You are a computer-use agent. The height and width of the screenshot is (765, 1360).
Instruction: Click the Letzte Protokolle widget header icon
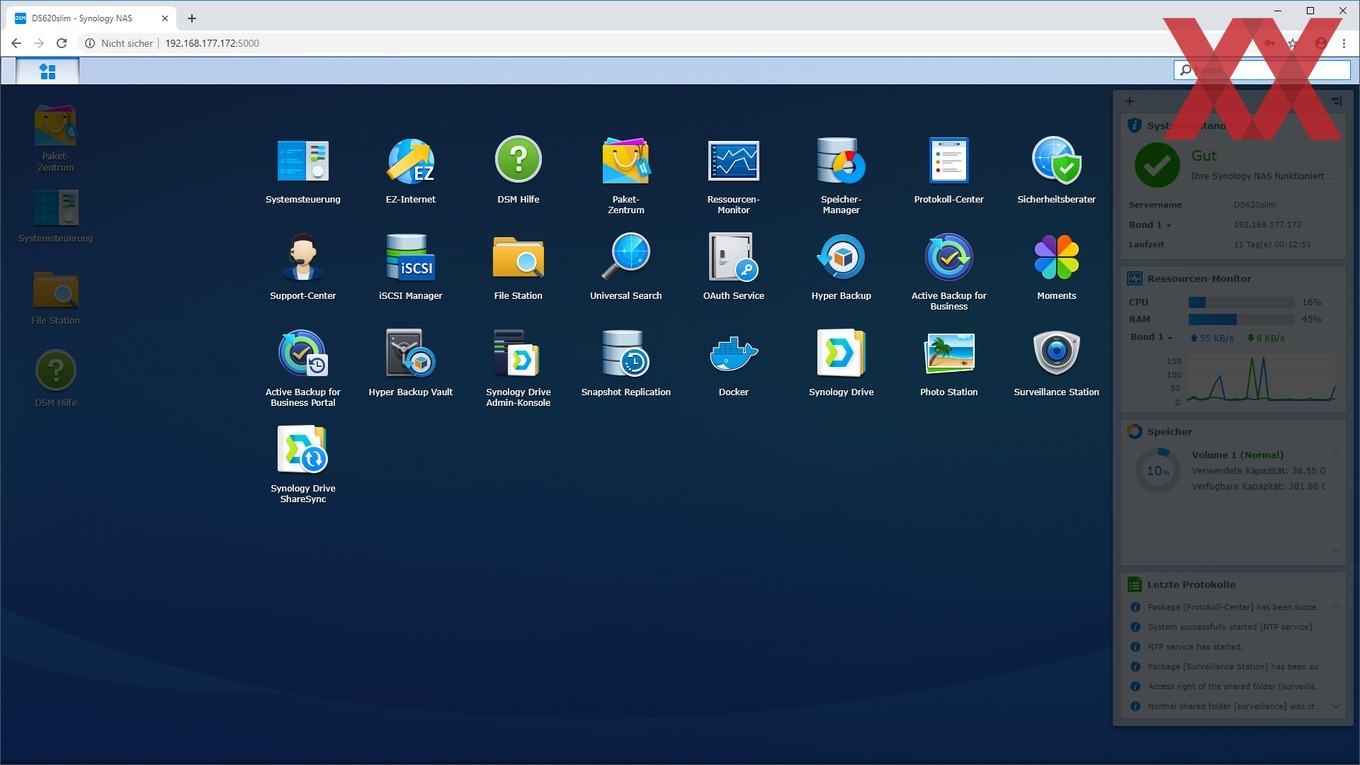[1135, 584]
